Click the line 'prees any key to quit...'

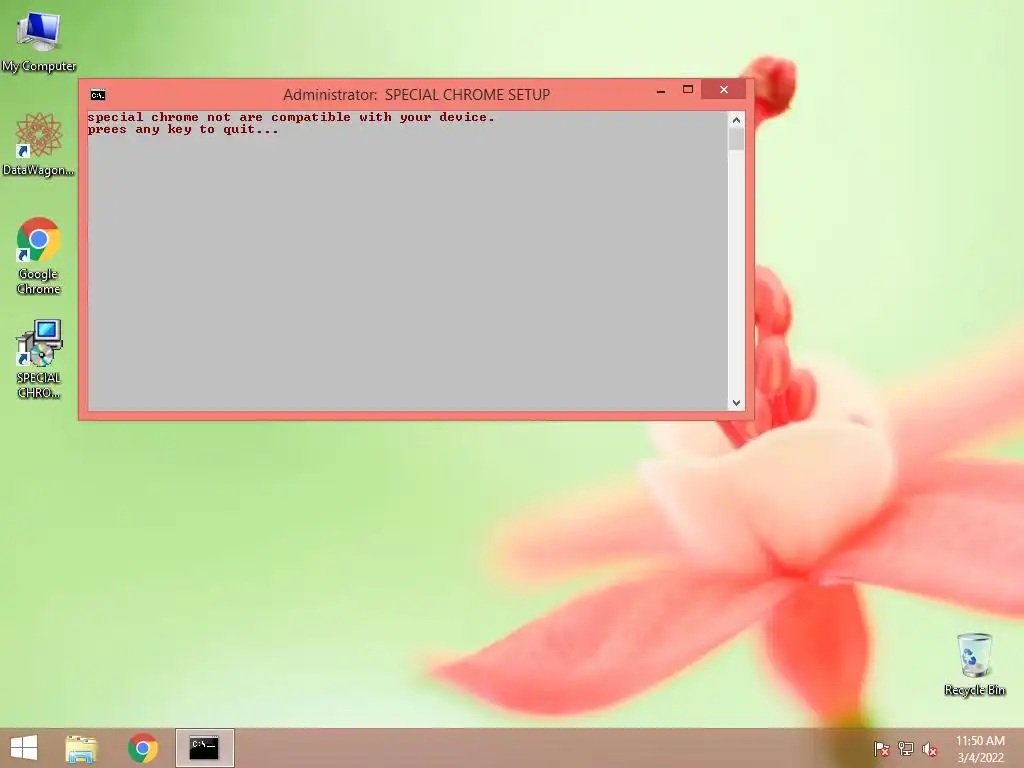183,129
